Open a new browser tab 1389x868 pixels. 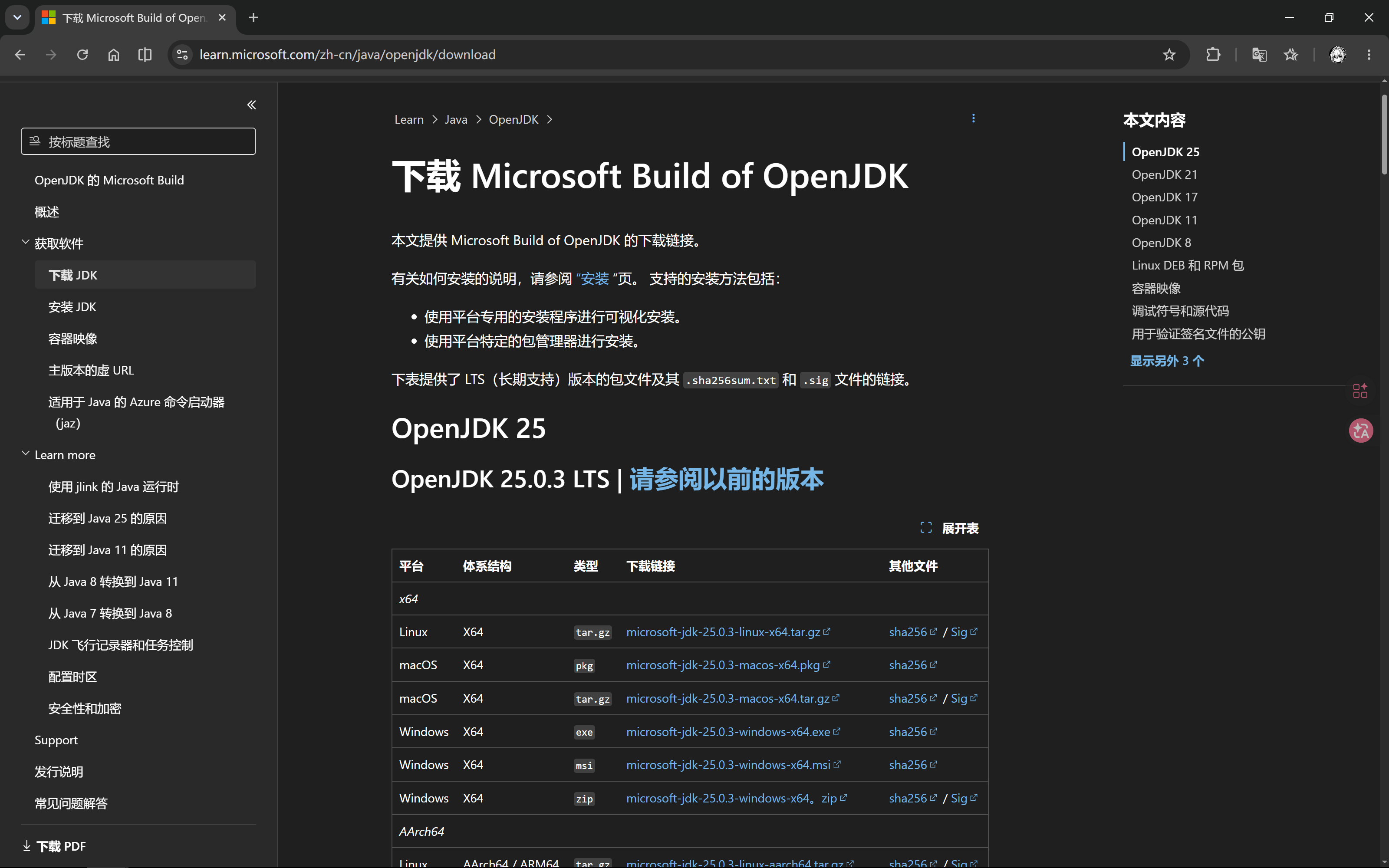pos(253,18)
